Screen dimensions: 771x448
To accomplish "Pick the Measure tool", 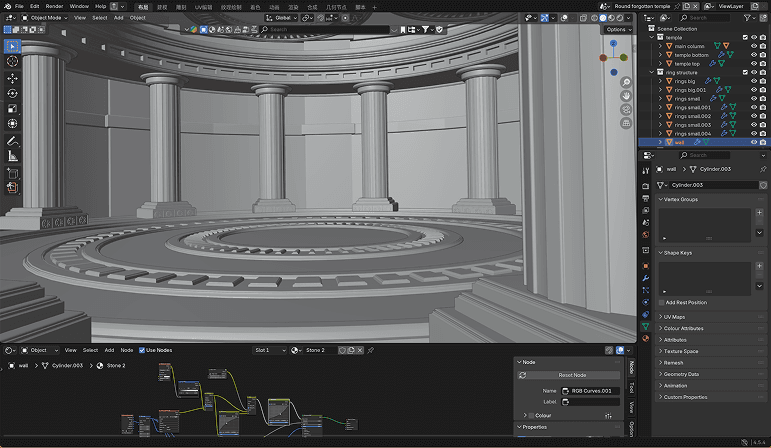I will pyautogui.click(x=12, y=156).
